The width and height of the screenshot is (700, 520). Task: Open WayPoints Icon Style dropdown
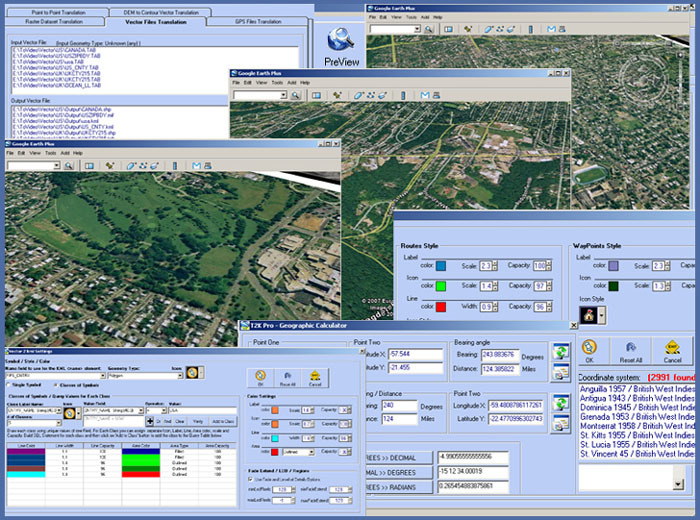[x=602, y=316]
